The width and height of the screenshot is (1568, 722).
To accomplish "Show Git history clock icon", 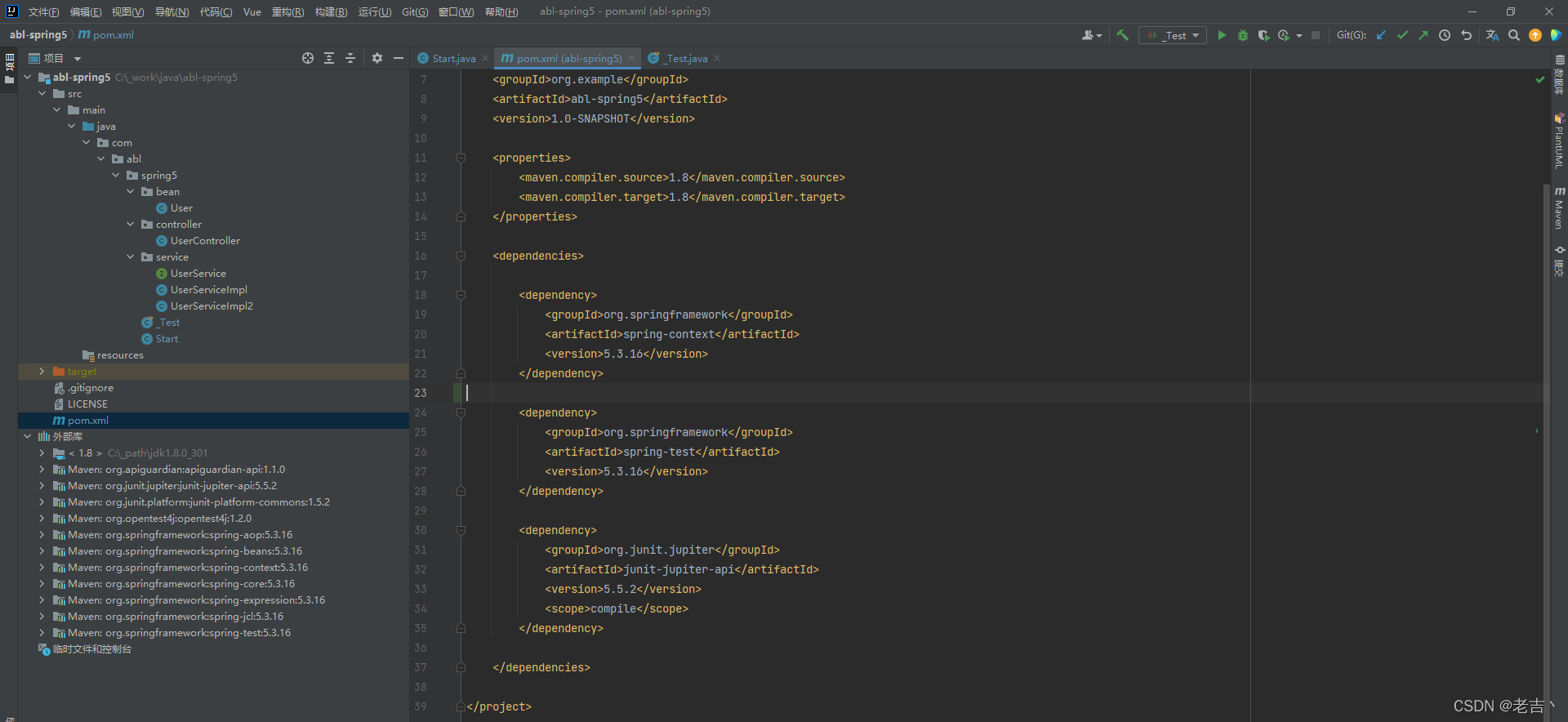I will pos(1445,35).
